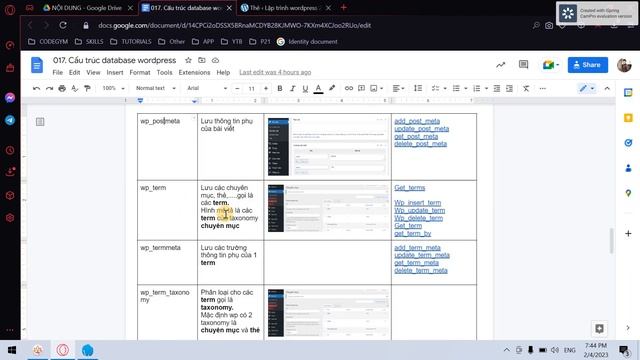This screenshot has height=360, width=640.
Task: Open the zoom level dropdown showing 100%
Action: point(113,88)
